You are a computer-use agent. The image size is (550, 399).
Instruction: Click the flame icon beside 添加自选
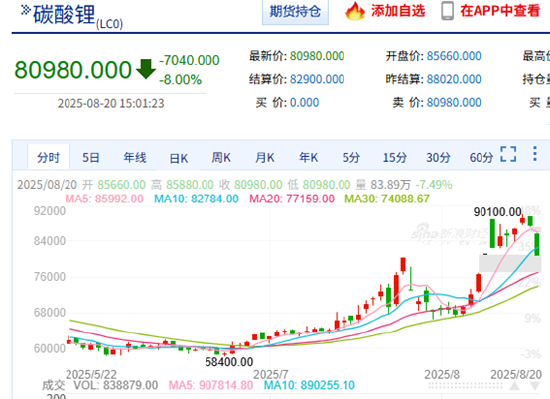coord(355,11)
